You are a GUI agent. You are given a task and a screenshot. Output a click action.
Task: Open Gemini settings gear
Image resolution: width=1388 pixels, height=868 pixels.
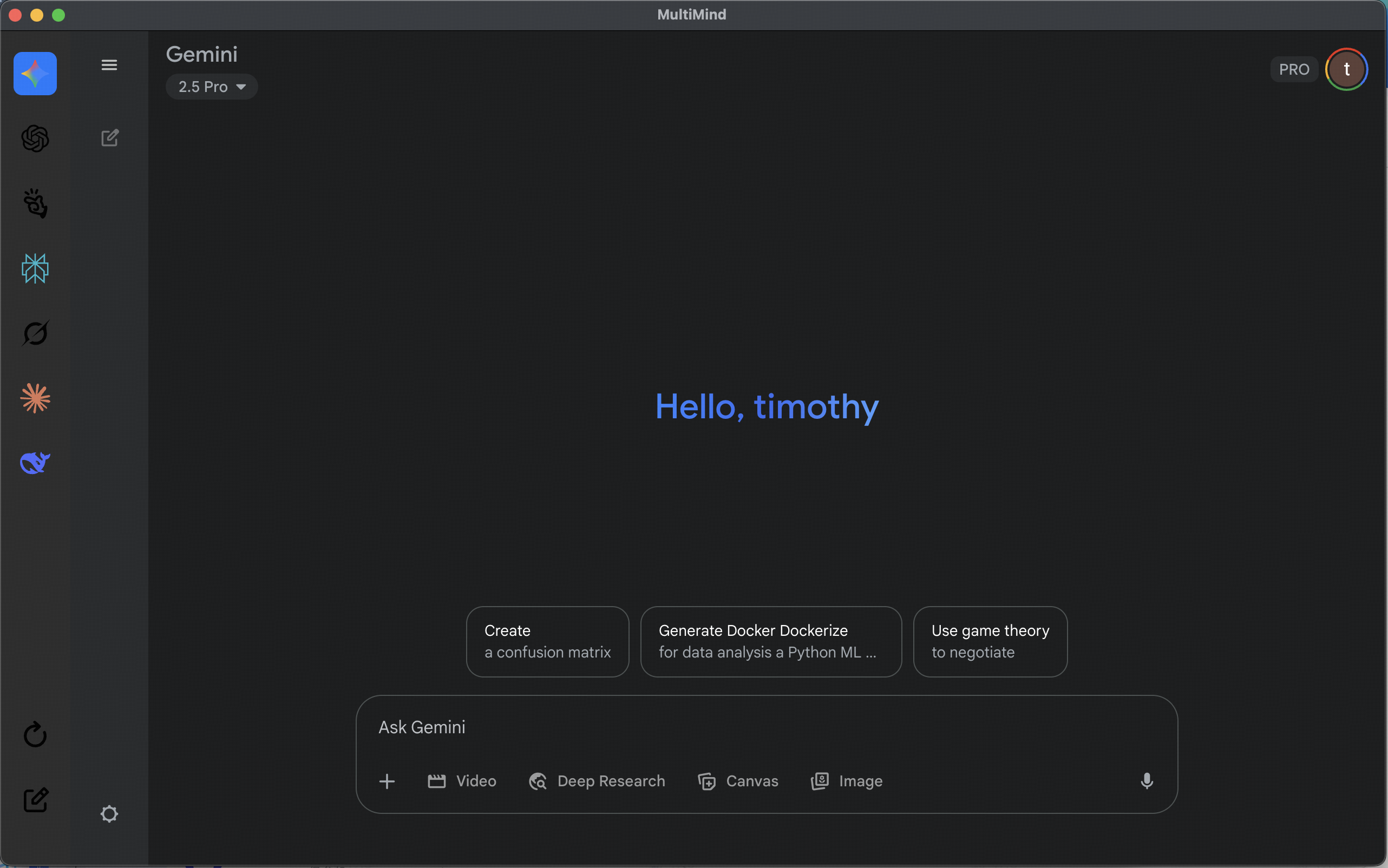[x=109, y=813]
